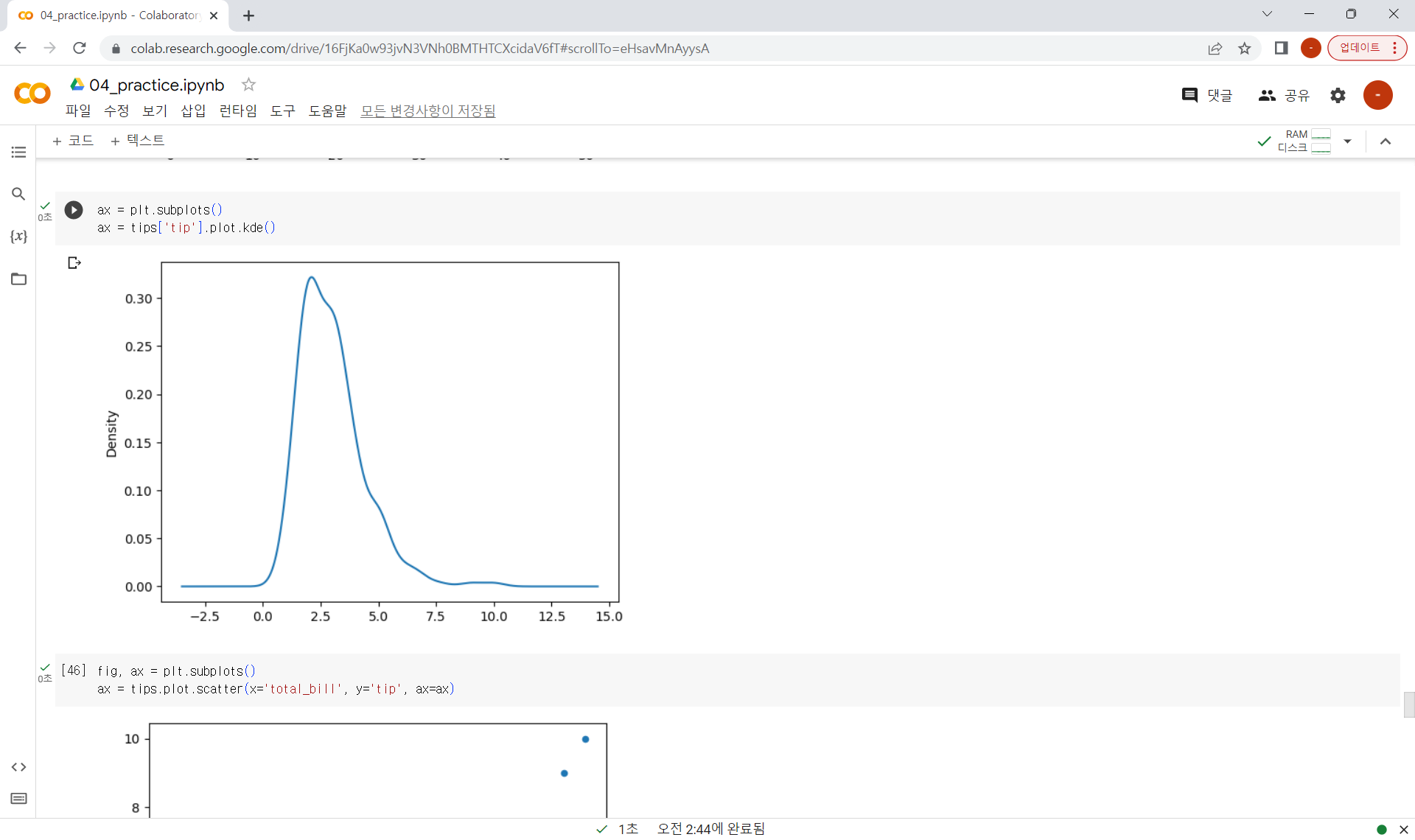Viewport: 1415px width, 840px height.
Task: Open the 파일 menu
Action: 78,111
